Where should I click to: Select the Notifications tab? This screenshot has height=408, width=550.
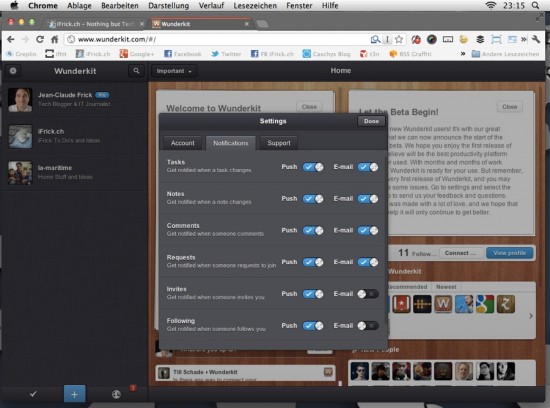pyautogui.click(x=230, y=143)
